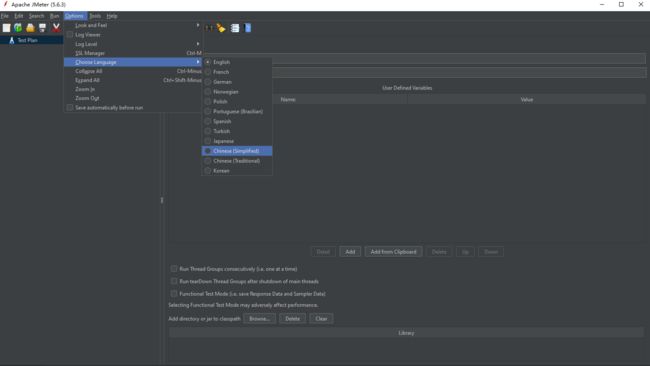650x366 pixels.
Task: Click the Cut scissors toolbar icon
Action: 56,28
